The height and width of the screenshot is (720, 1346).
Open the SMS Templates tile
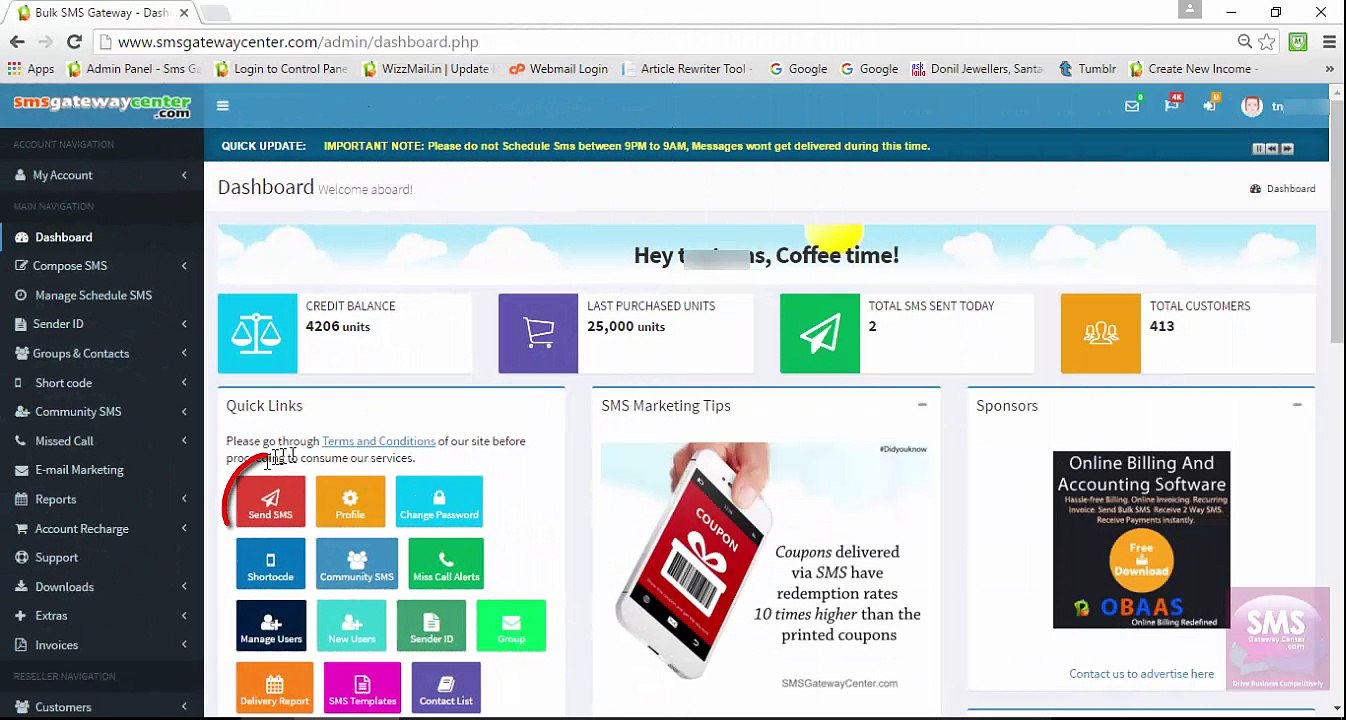click(x=362, y=688)
